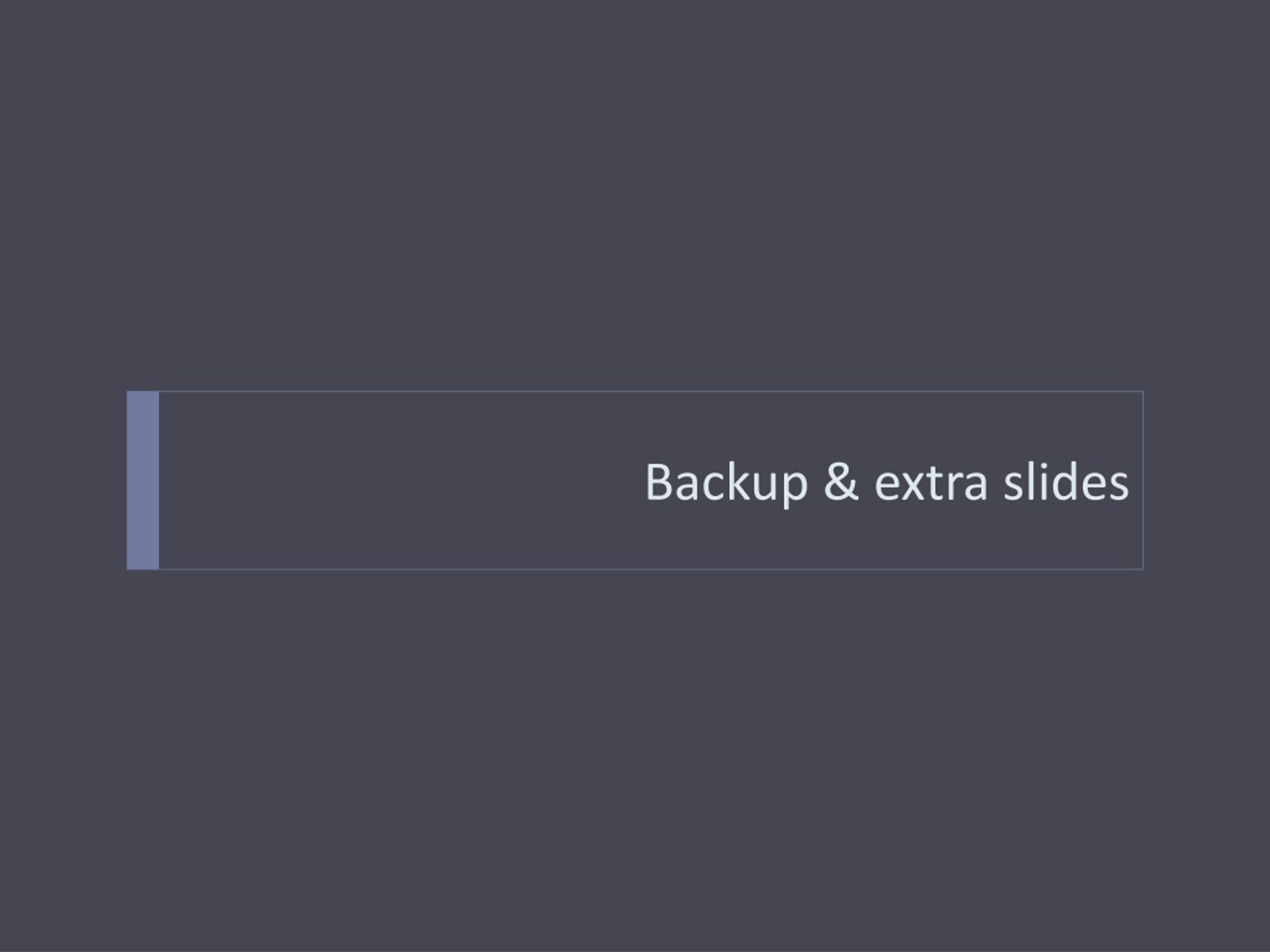The height and width of the screenshot is (952, 1270).
Task: Click the ampersand symbol in the title
Action: (840, 481)
